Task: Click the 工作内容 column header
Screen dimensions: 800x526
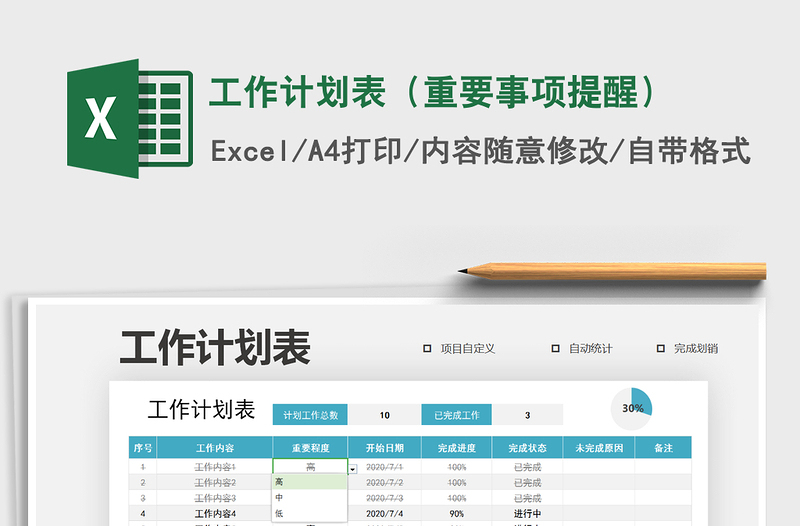Action: 215,448
